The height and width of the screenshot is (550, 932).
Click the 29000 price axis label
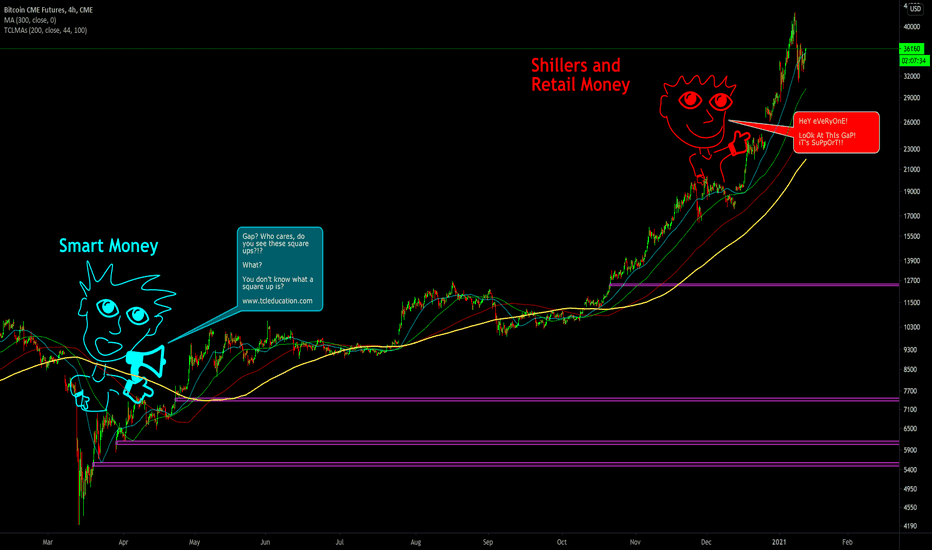click(911, 98)
